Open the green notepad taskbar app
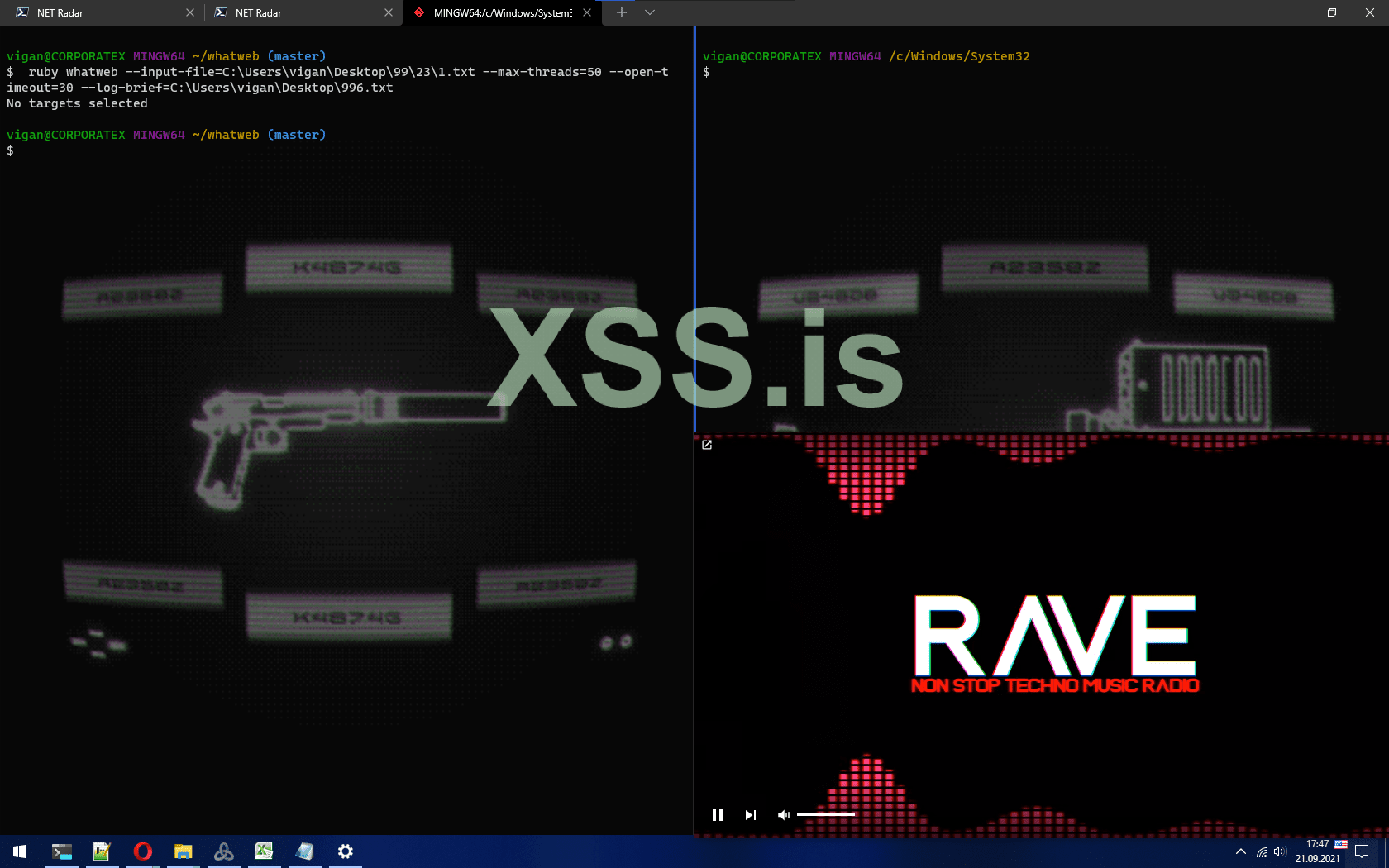This screenshot has width=1389, height=868. click(x=102, y=851)
